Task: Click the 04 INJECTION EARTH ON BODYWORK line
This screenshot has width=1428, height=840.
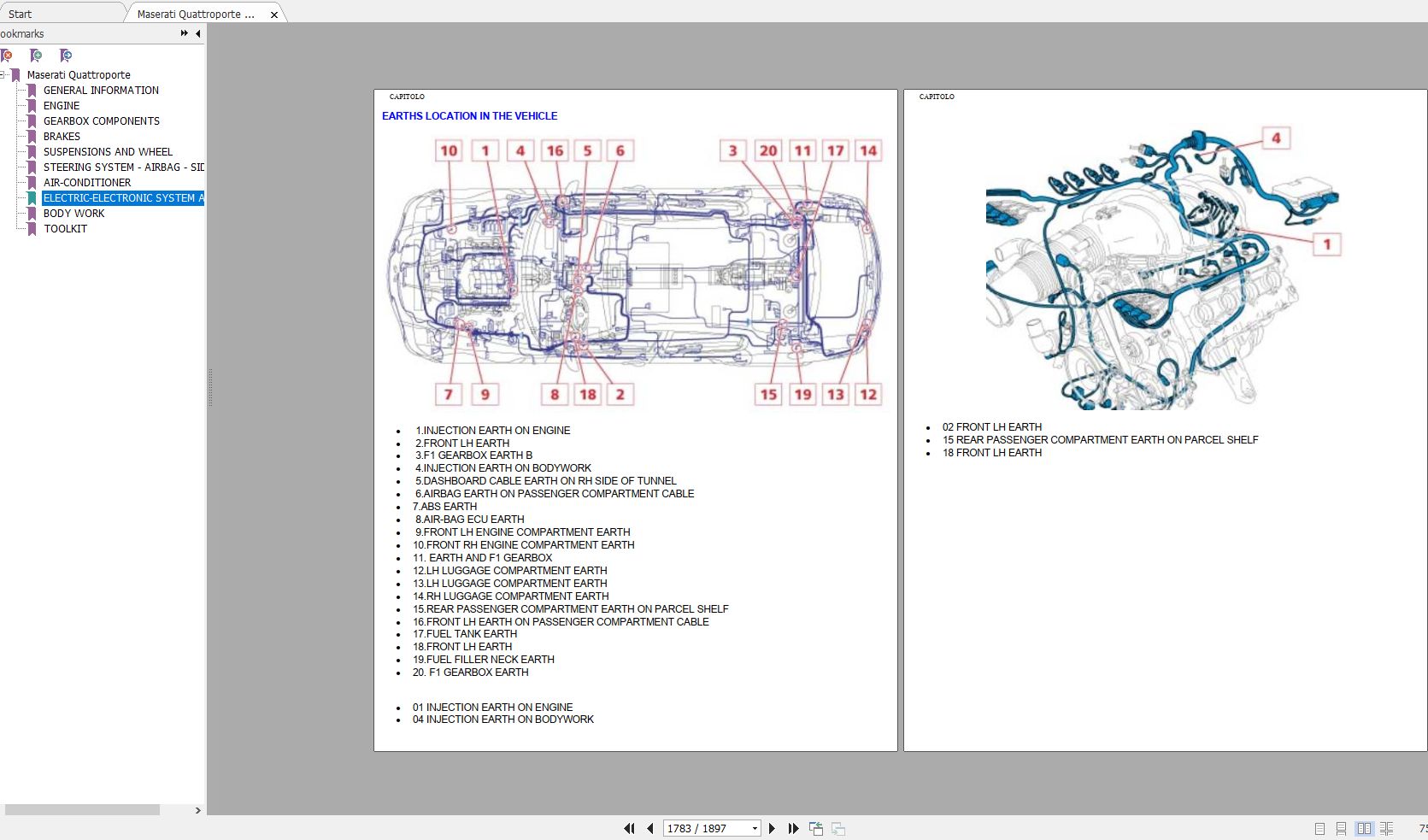Action: click(x=503, y=720)
